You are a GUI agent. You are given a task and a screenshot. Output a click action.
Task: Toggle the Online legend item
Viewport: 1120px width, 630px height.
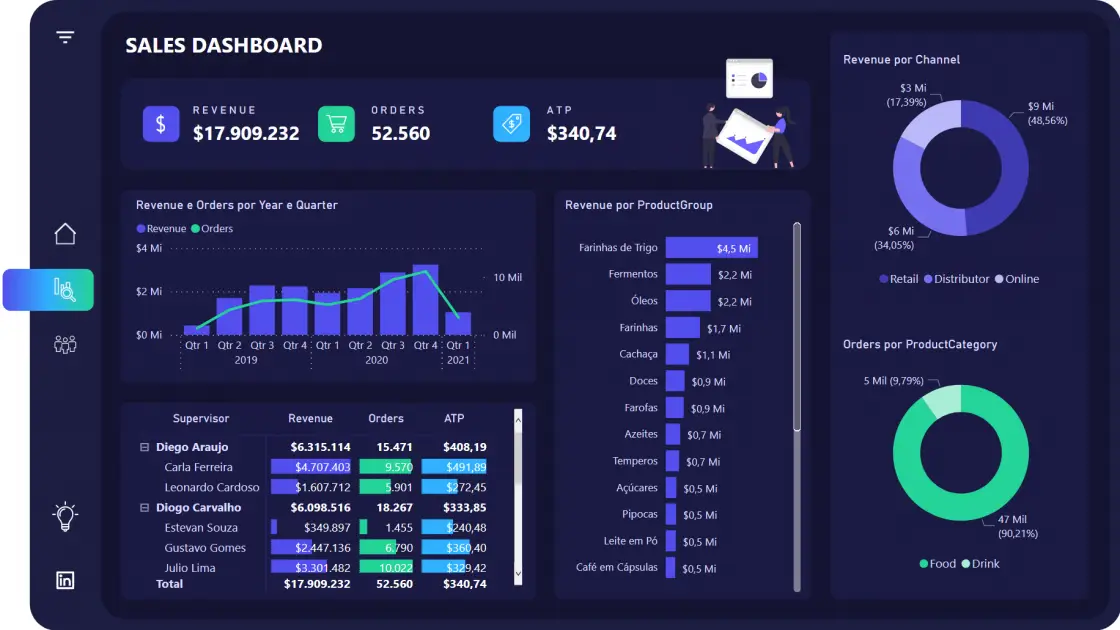(1016, 279)
